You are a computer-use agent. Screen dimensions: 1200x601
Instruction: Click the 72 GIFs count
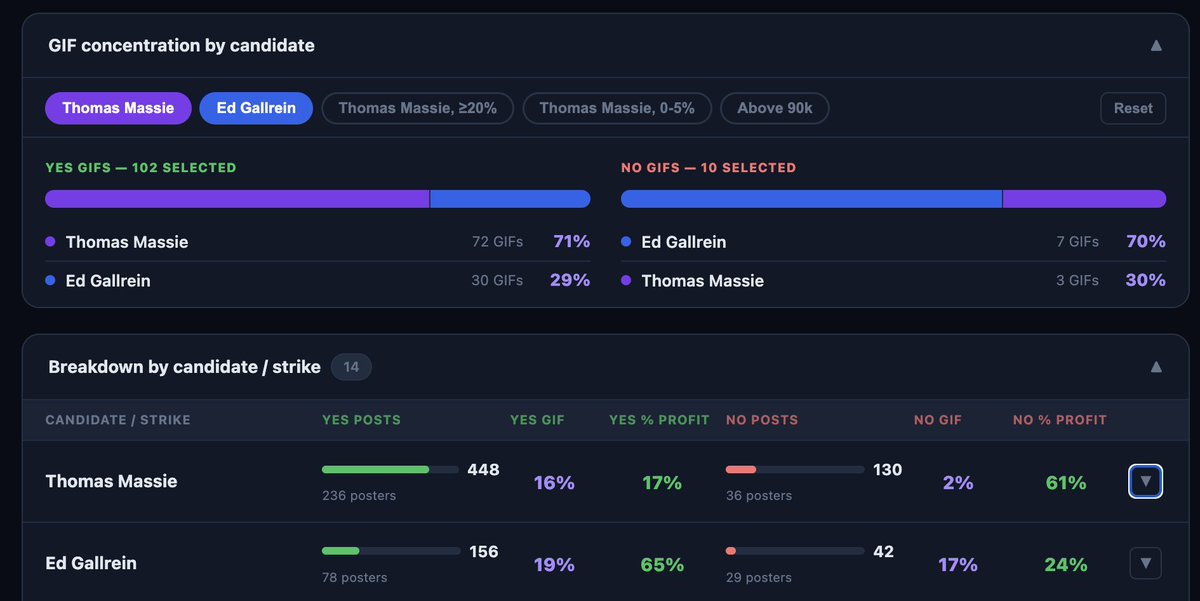498,242
